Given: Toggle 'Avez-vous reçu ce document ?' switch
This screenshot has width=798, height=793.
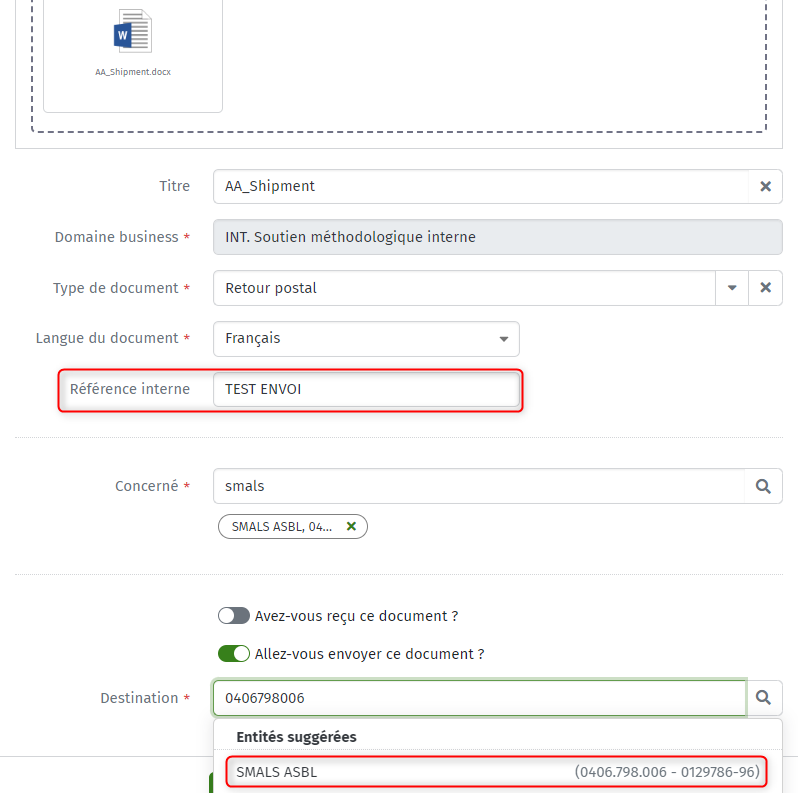Looking at the screenshot, I should pos(234,616).
